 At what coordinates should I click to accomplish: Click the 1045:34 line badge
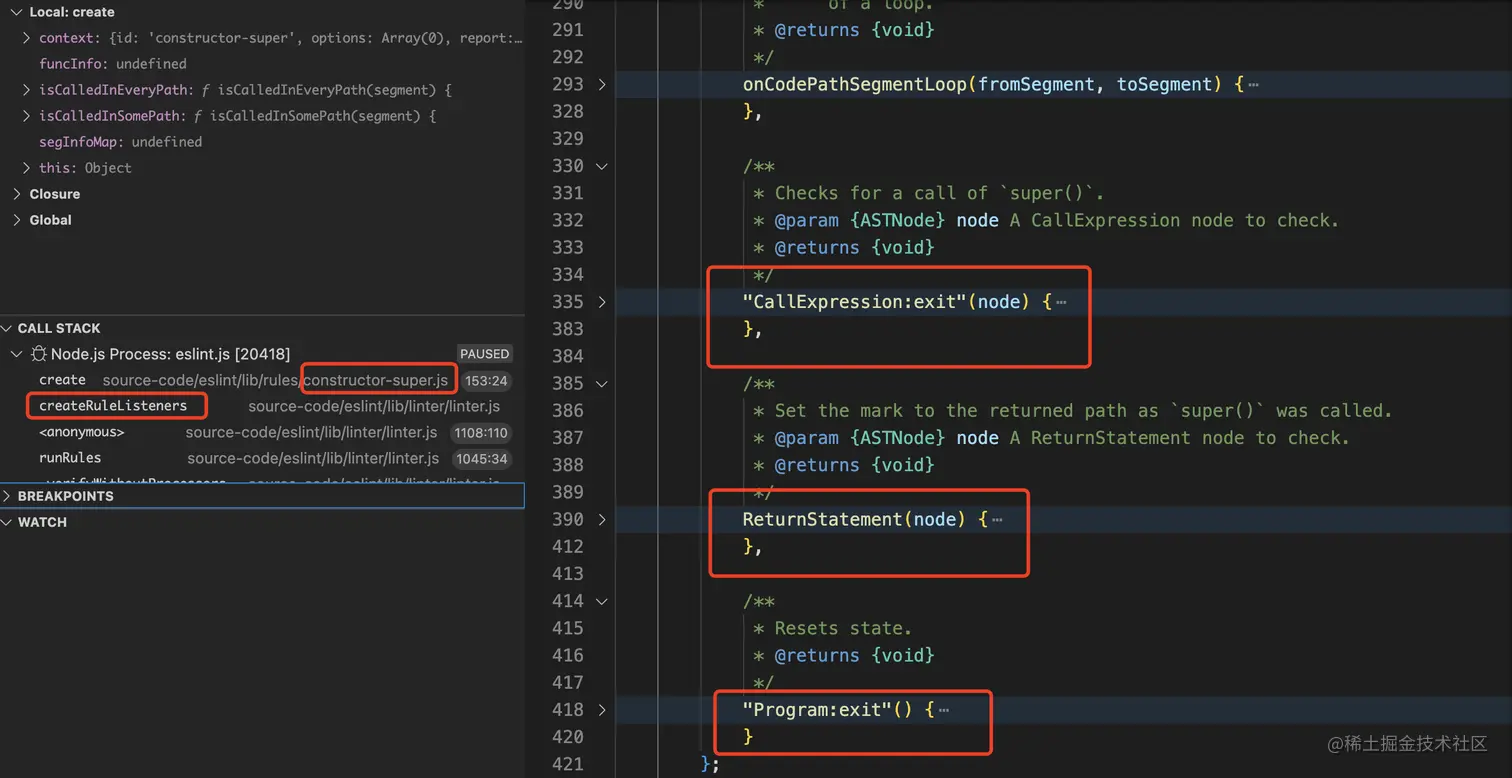(481, 459)
